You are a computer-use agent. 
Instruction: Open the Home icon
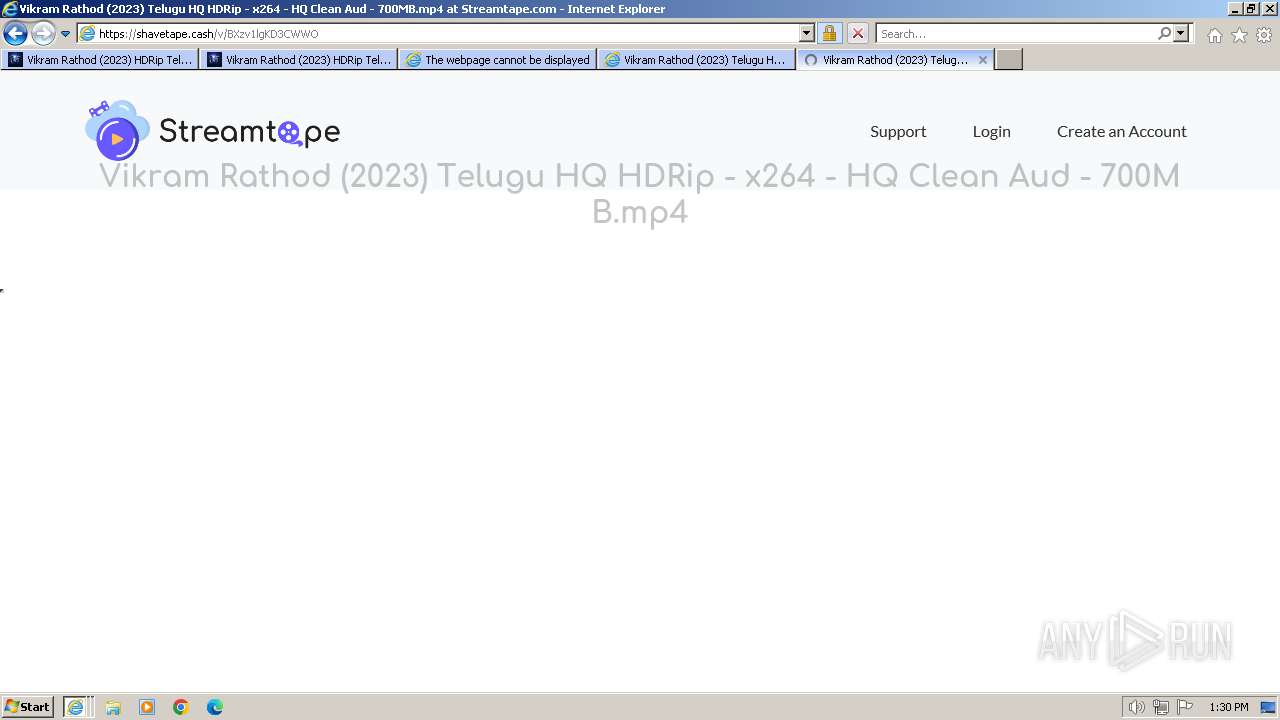(1214, 35)
